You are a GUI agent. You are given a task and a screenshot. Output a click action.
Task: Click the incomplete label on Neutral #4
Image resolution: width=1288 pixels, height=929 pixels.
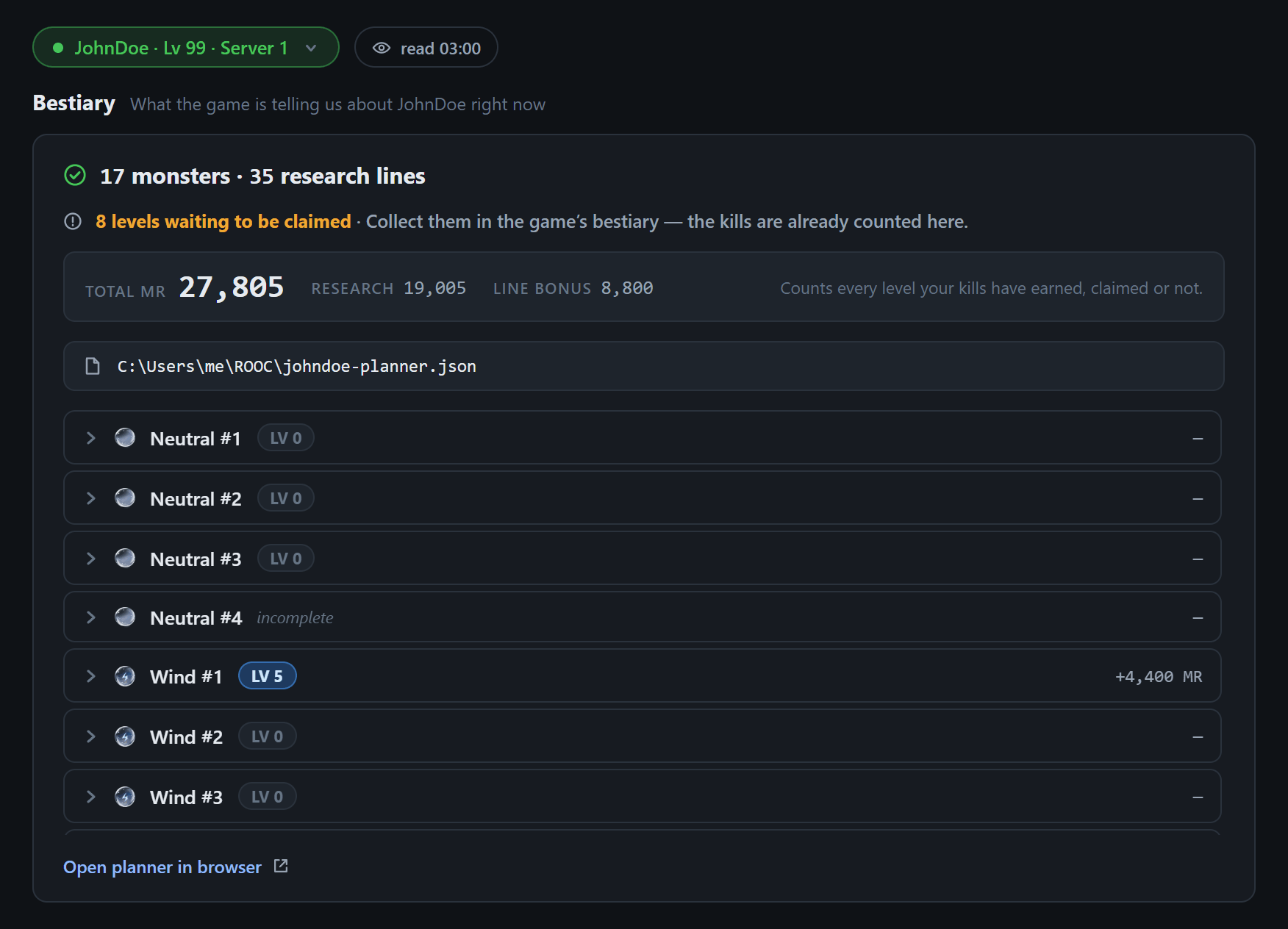[x=295, y=618]
